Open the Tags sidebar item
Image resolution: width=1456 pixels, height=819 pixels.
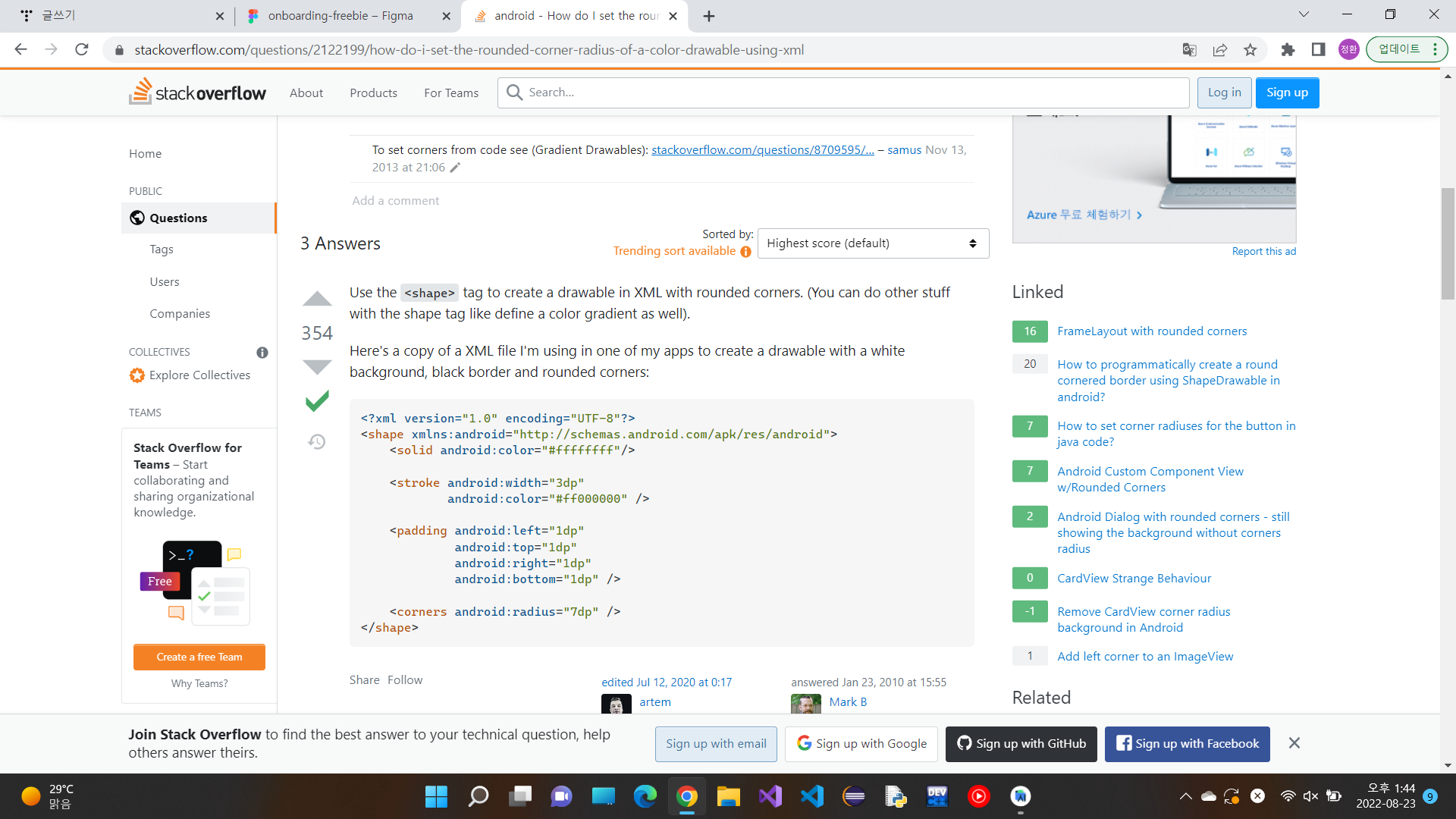(162, 249)
